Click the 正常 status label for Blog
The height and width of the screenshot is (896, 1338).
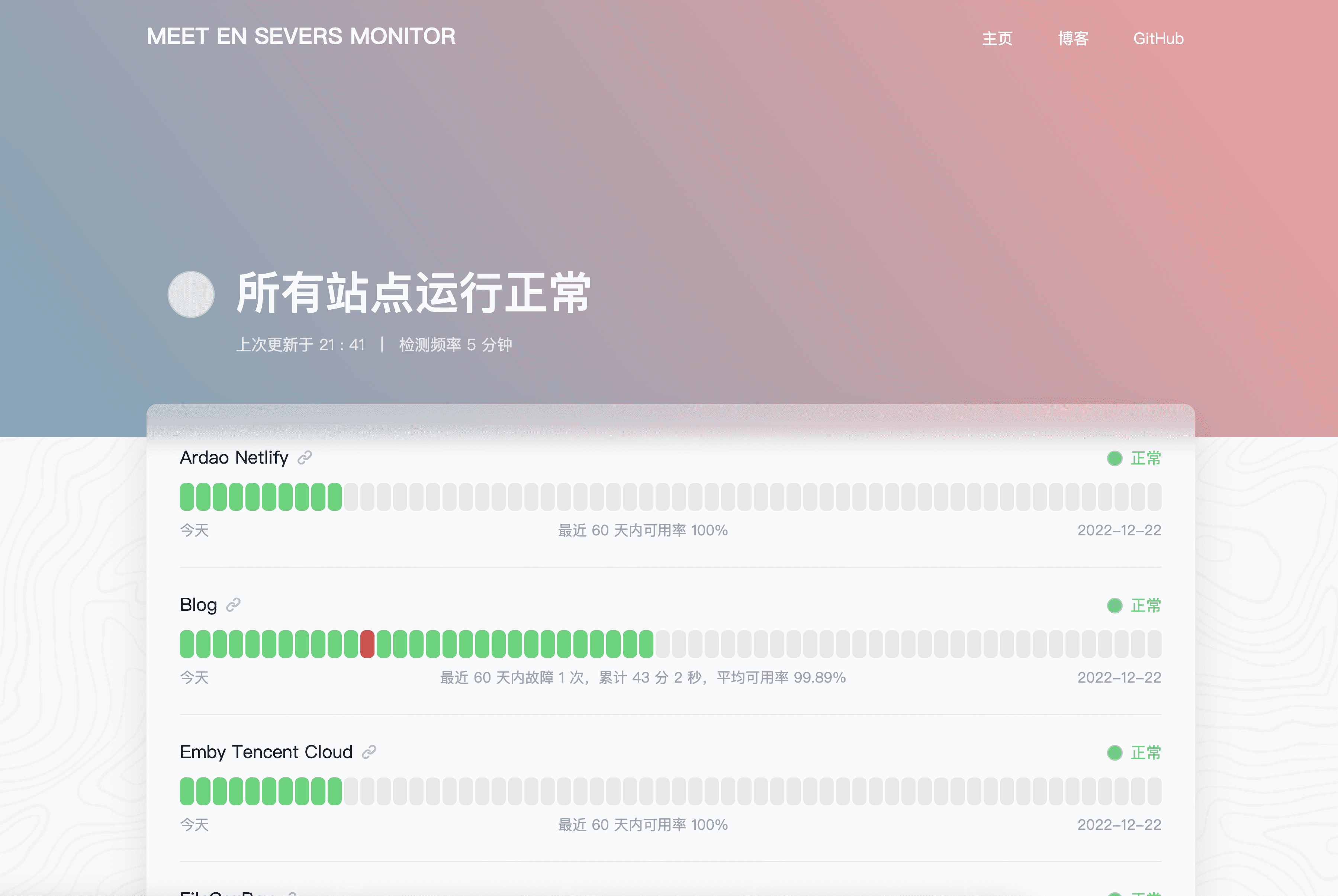click(x=1146, y=606)
